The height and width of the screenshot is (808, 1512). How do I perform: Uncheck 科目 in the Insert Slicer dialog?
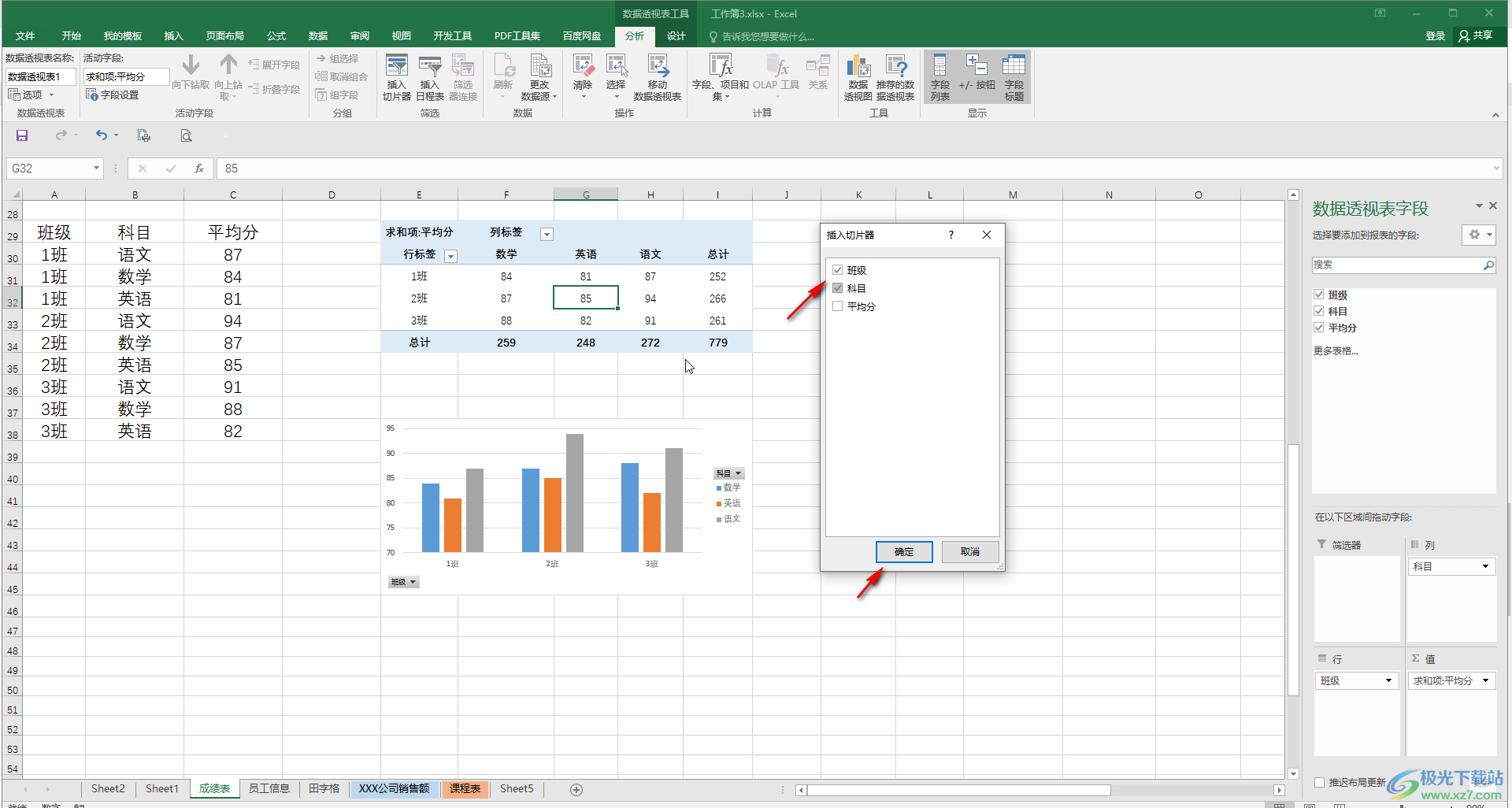pos(838,288)
